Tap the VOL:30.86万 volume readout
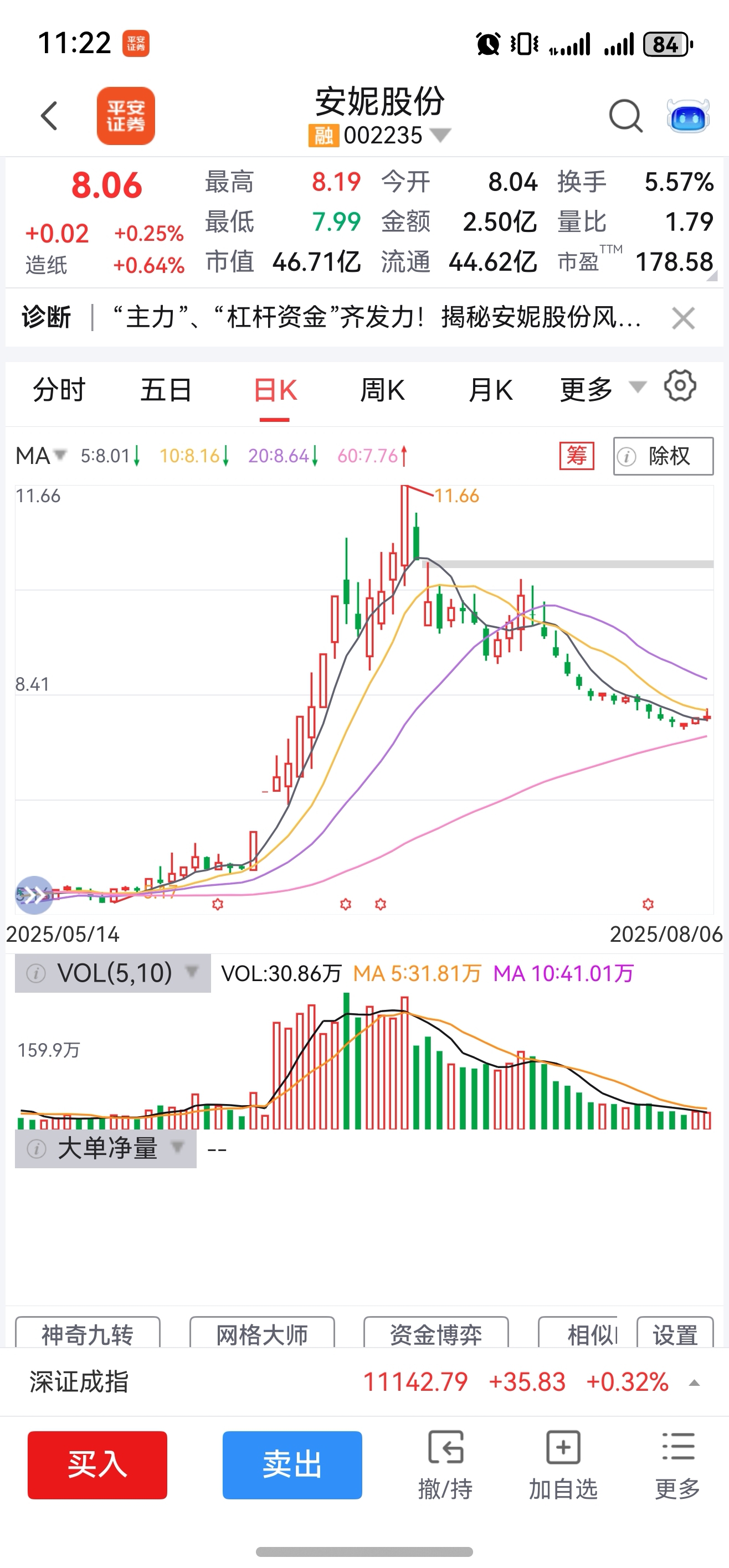 (x=281, y=973)
